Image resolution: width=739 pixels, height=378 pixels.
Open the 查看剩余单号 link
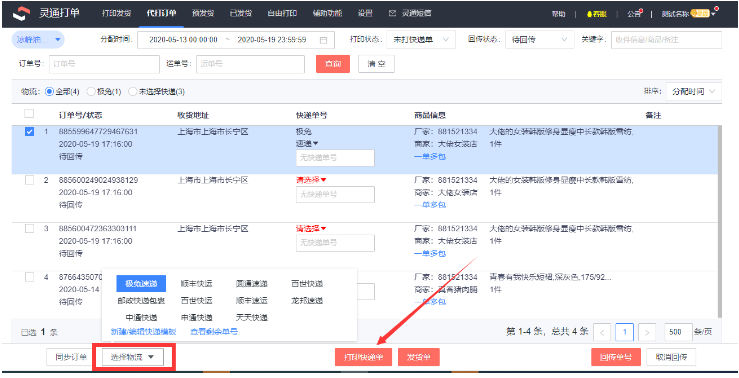point(213,331)
